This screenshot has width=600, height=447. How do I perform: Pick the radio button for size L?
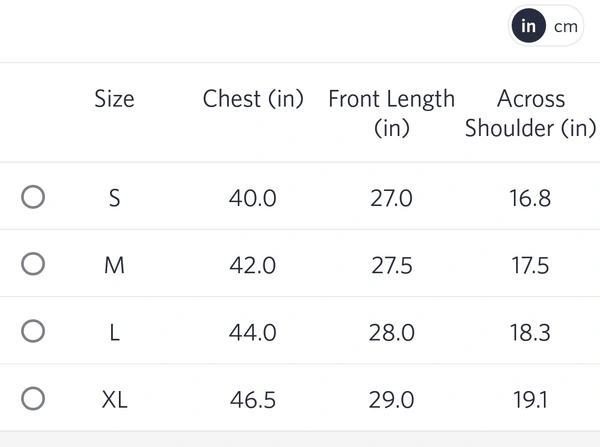[33, 331]
